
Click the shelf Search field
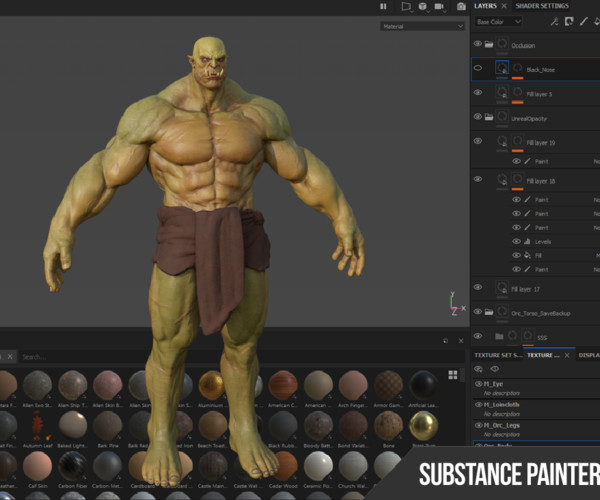click(x=241, y=357)
